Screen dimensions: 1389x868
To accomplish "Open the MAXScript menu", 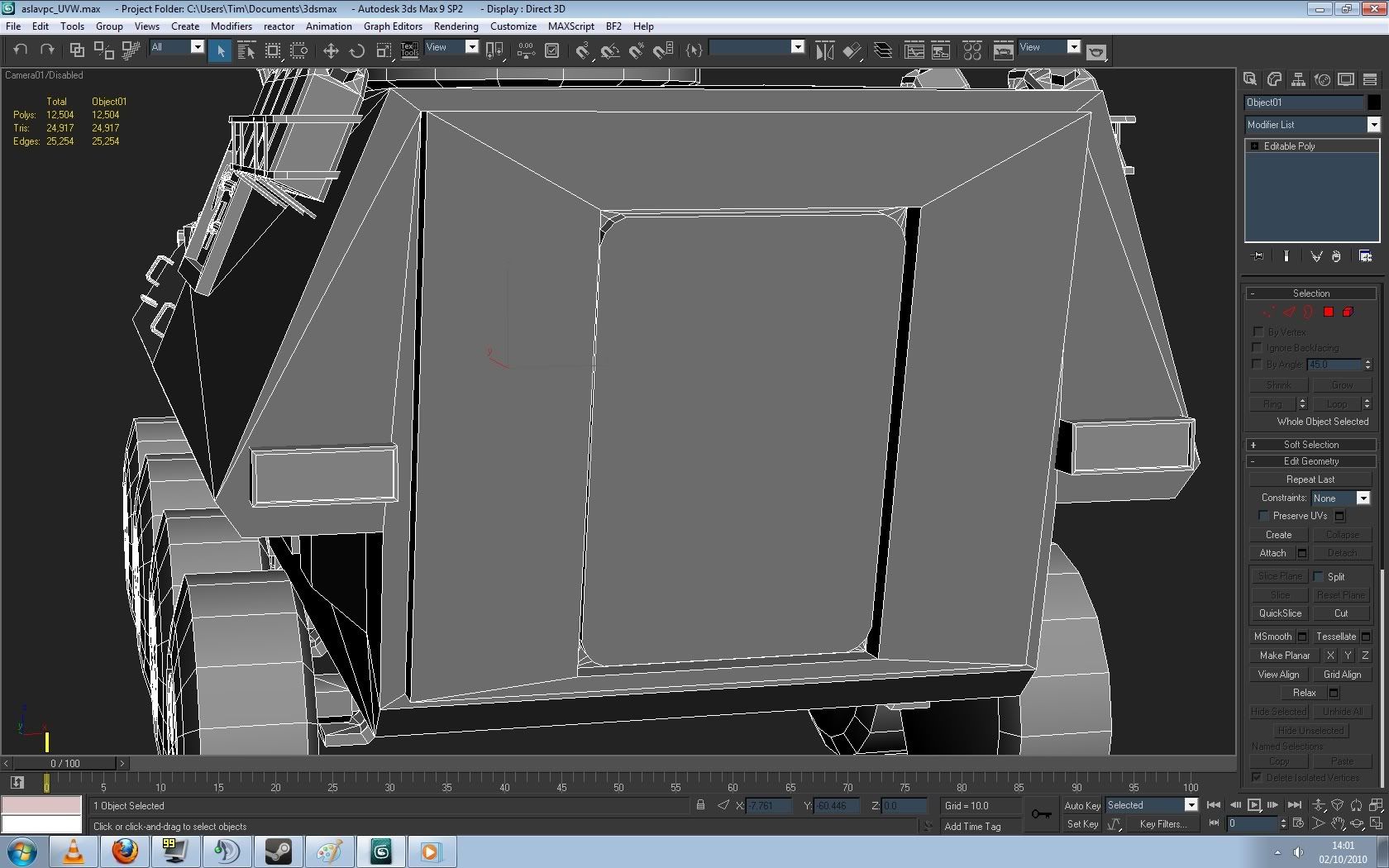I will coord(570,26).
